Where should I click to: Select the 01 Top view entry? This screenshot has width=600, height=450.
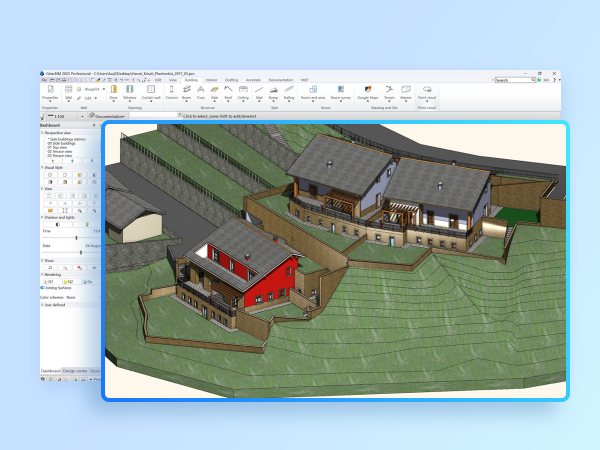point(57,147)
